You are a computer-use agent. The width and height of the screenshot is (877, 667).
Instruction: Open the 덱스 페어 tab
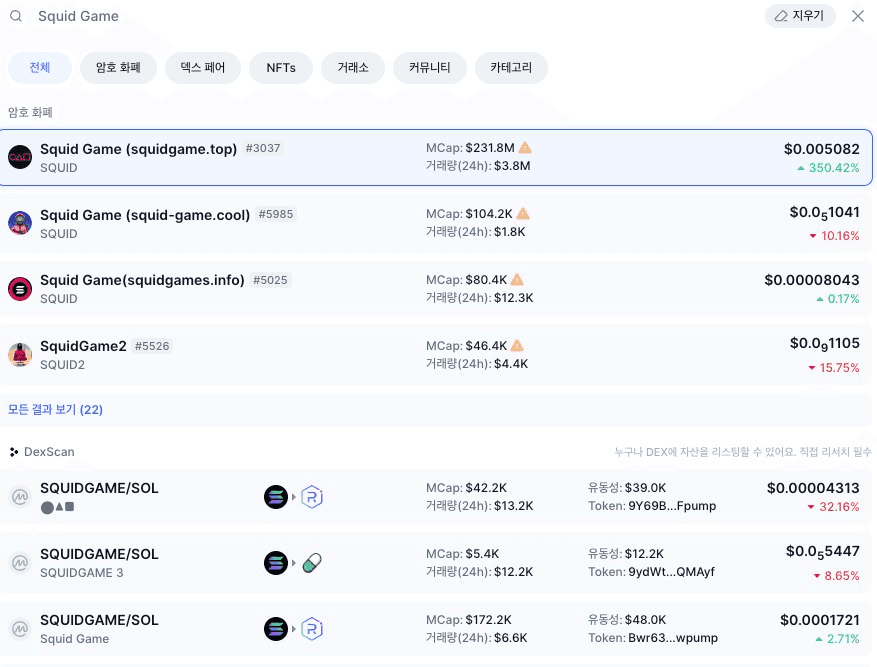pyautogui.click(x=202, y=68)
